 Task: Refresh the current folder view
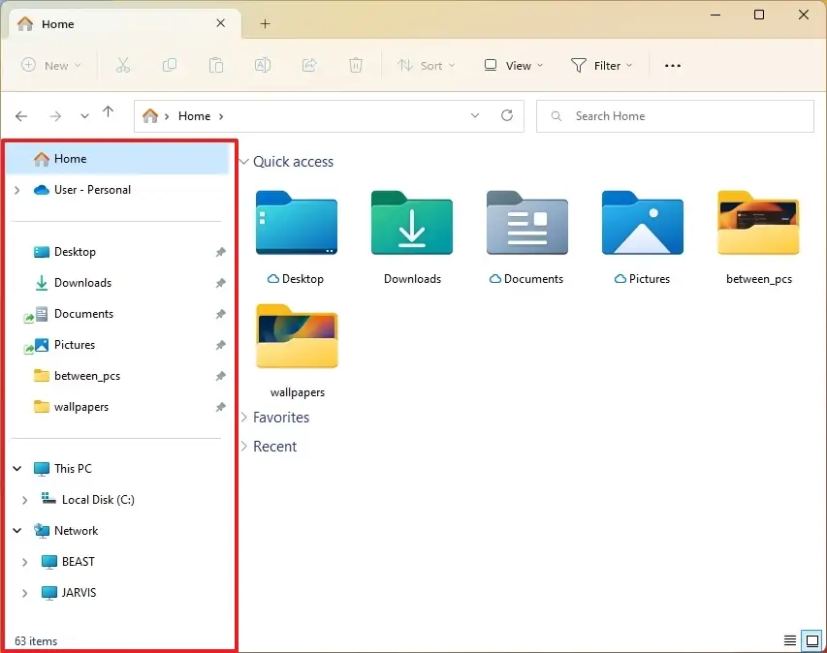pos(507,116)
